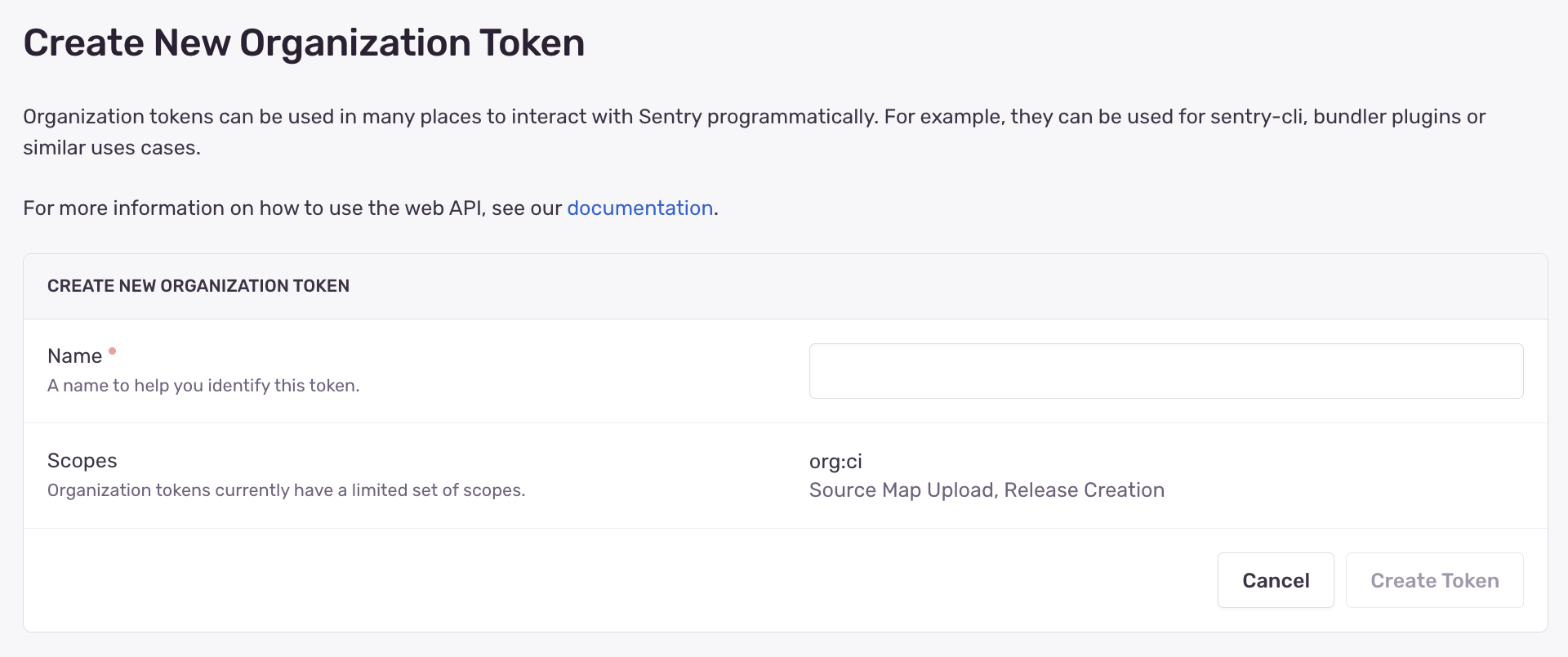Click the Name field label

[x=74, y=356]
